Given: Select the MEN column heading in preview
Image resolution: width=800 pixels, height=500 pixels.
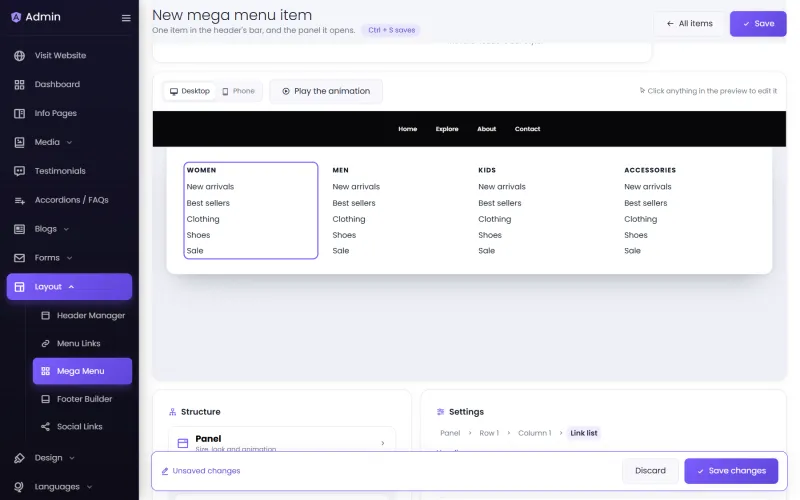Looking at the screenshot, I should [340, 170].
